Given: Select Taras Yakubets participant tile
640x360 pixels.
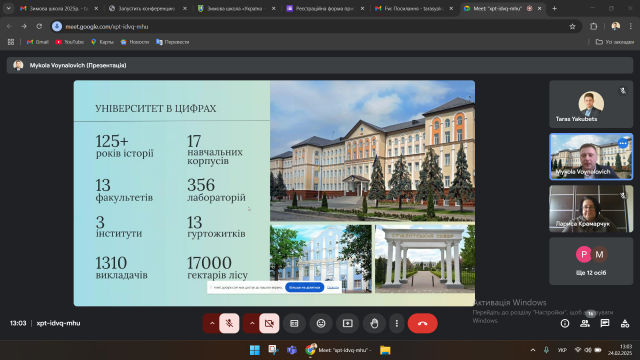Looking at the screenshot, I should (591, 104).
